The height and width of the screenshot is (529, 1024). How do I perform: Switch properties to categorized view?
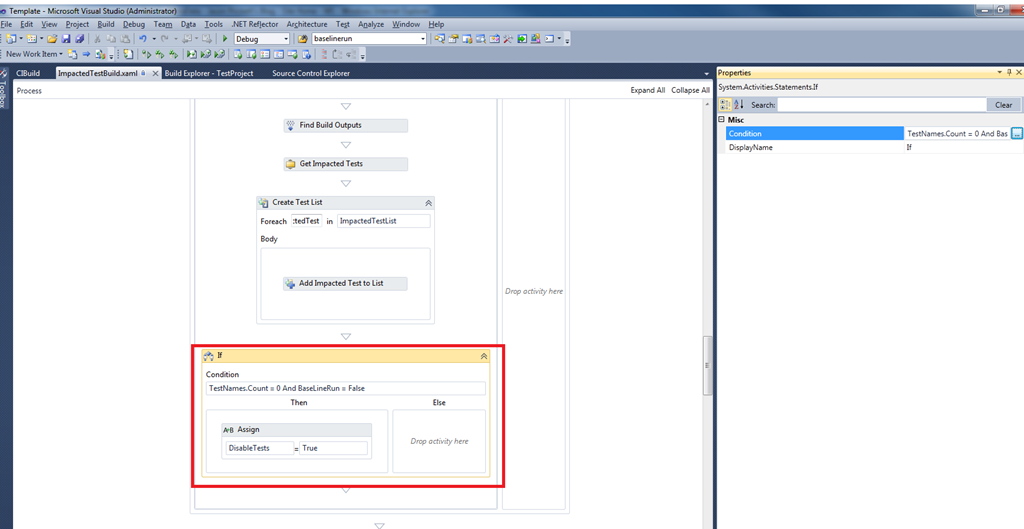pos(725,104)
